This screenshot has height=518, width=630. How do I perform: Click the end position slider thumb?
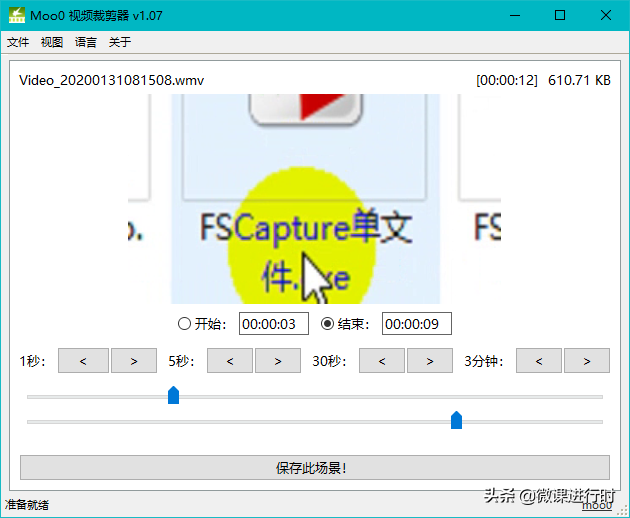456,420
